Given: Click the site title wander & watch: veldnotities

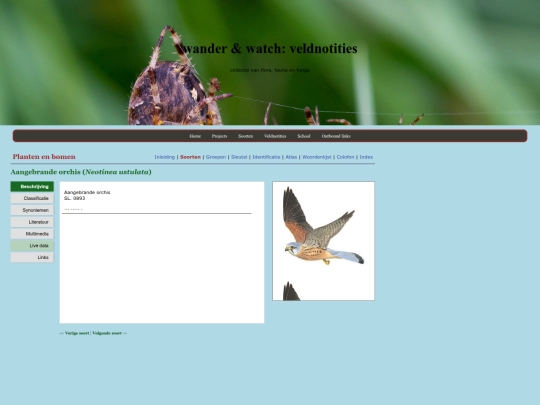Looking at the screenshot, I should click(270, 49).
